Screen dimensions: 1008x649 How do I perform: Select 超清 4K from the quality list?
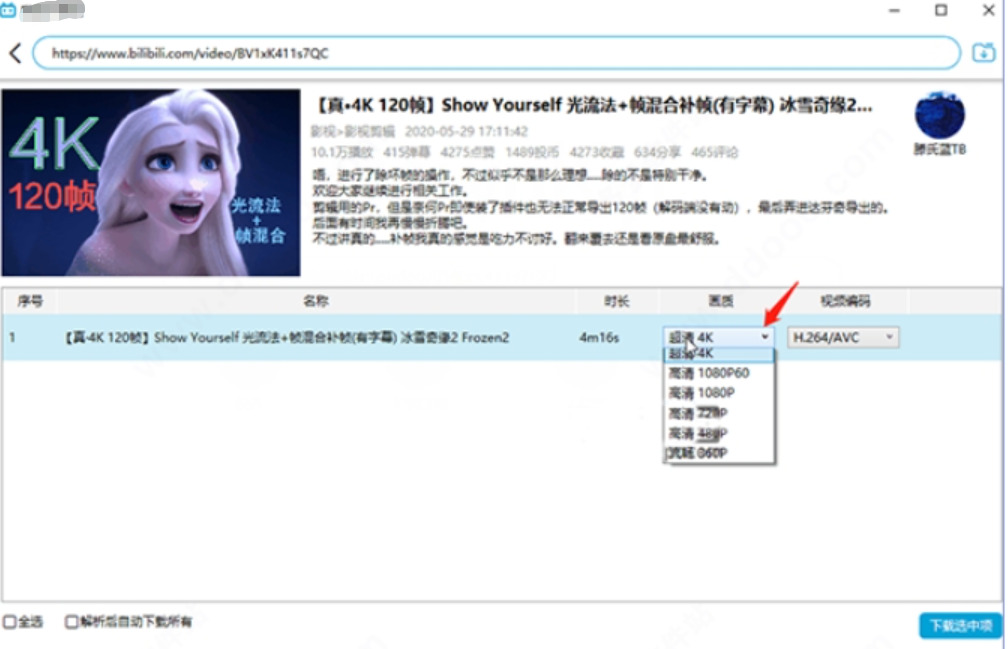[x=719, y=354]
